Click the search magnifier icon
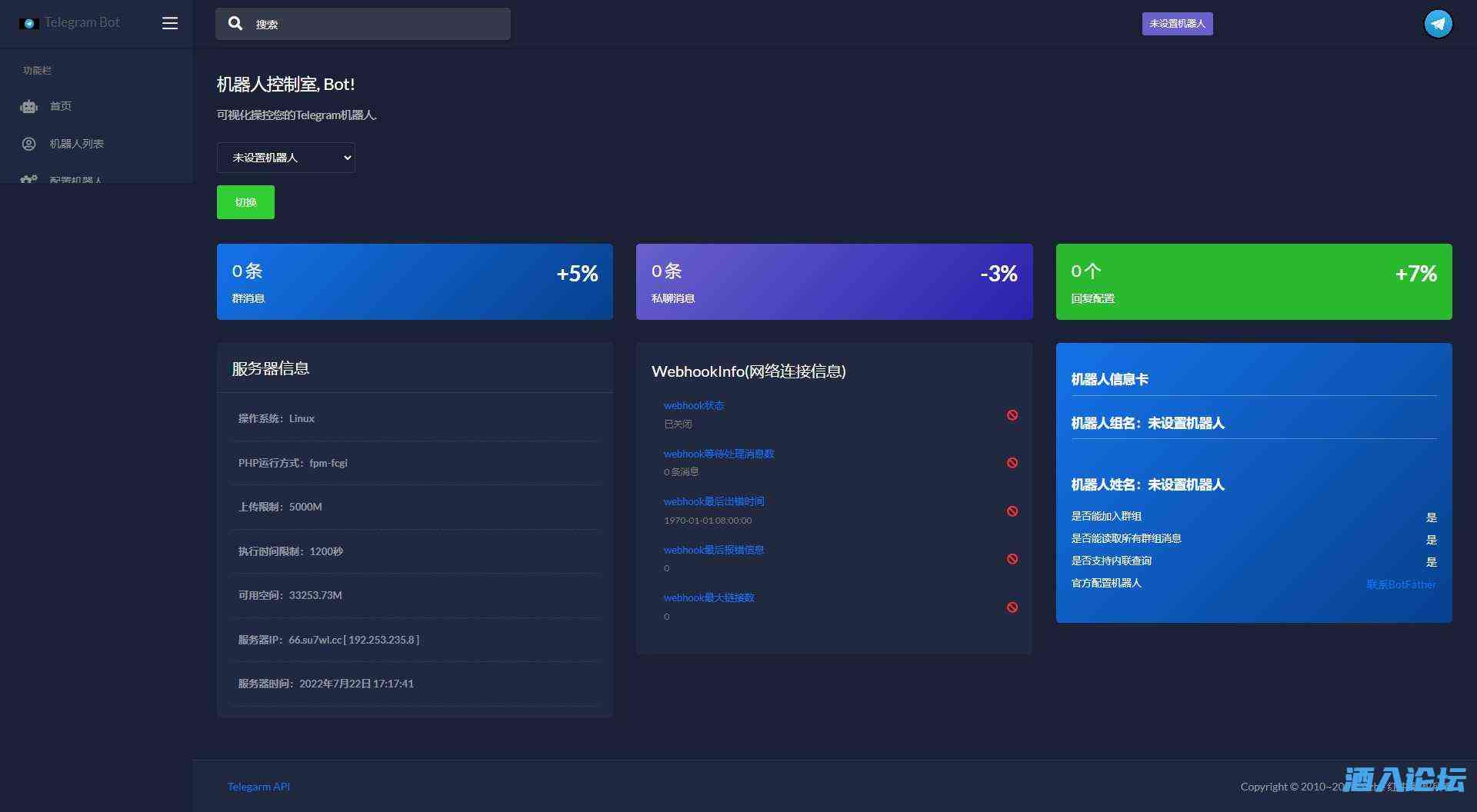Viewport: 1477px width, 812px height. (x=235, y=24)
